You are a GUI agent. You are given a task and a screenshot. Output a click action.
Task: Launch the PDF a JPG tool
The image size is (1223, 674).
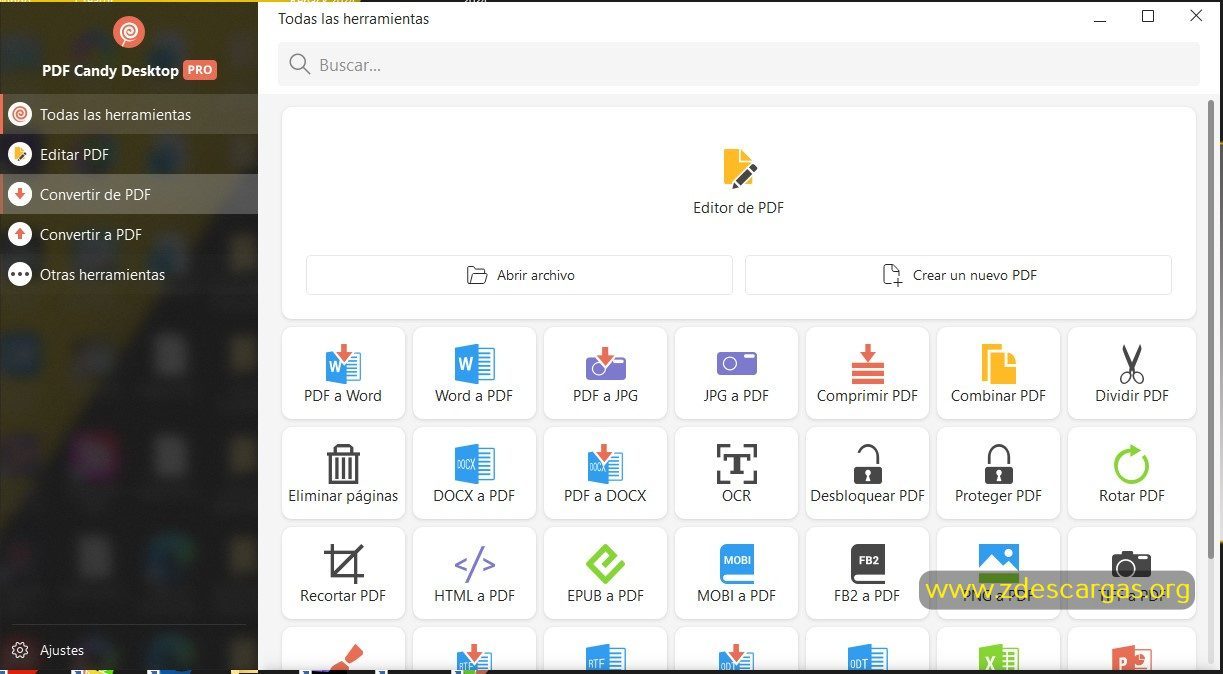click(605, 373)
